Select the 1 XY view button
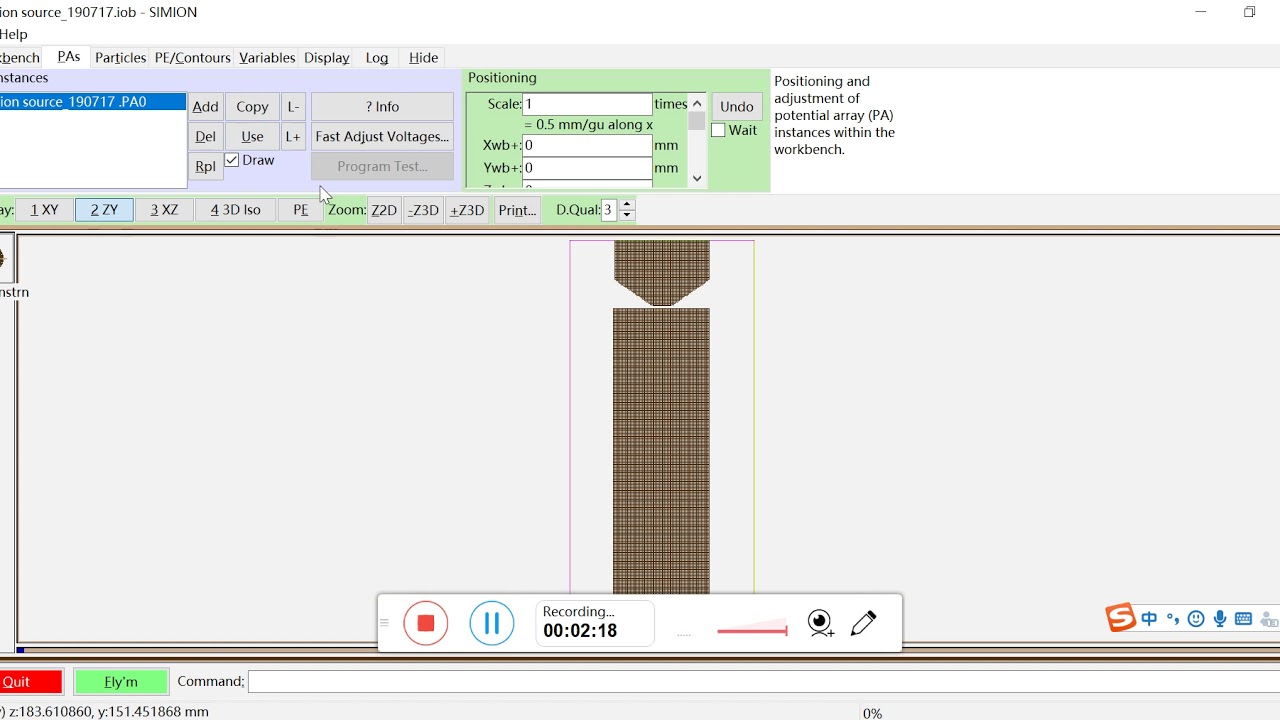This screenshot has height=720, width=1280. (44, 210)
